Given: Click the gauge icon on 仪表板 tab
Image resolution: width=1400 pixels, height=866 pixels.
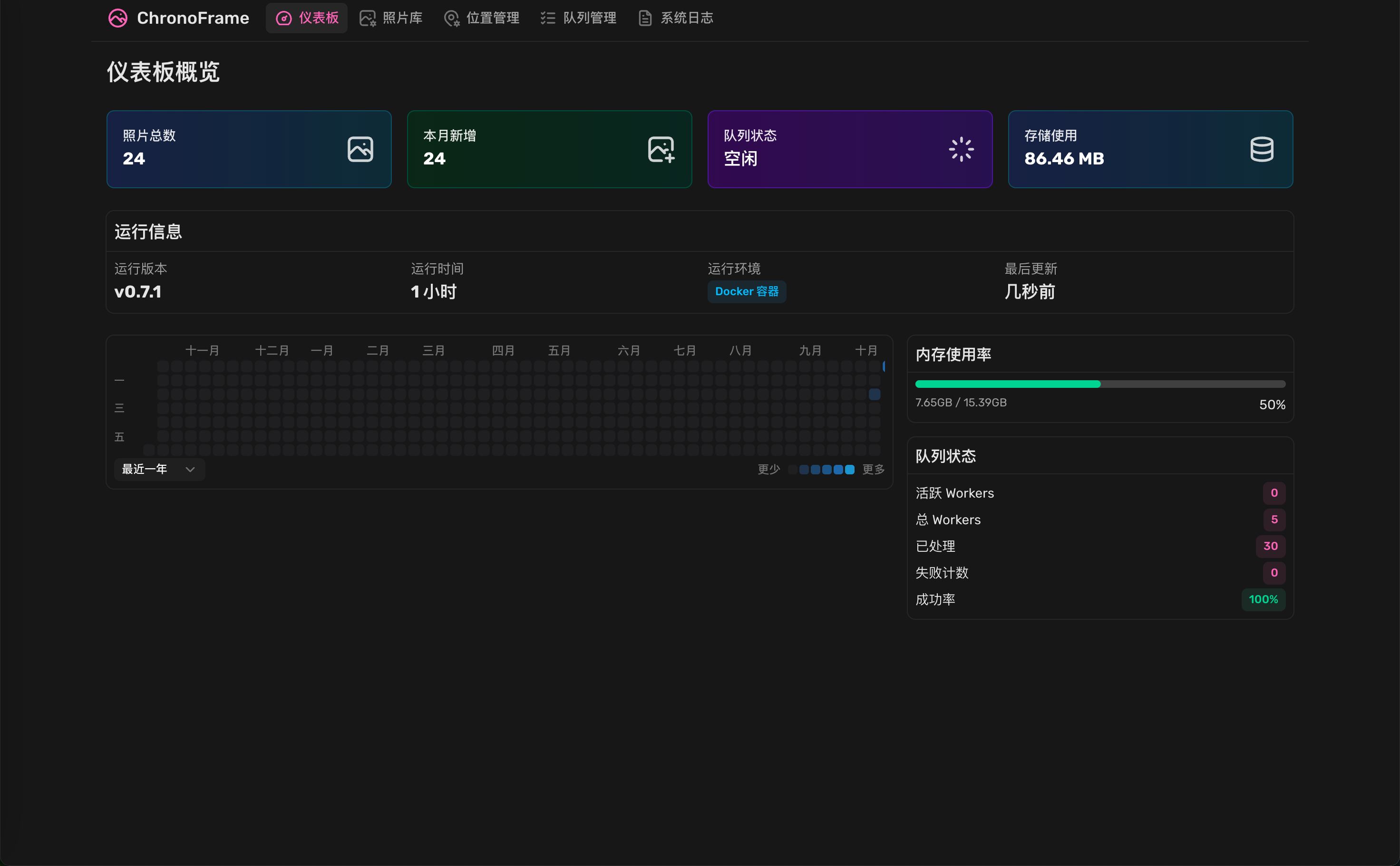Looking at the screenshot, I should coord(284,19).
